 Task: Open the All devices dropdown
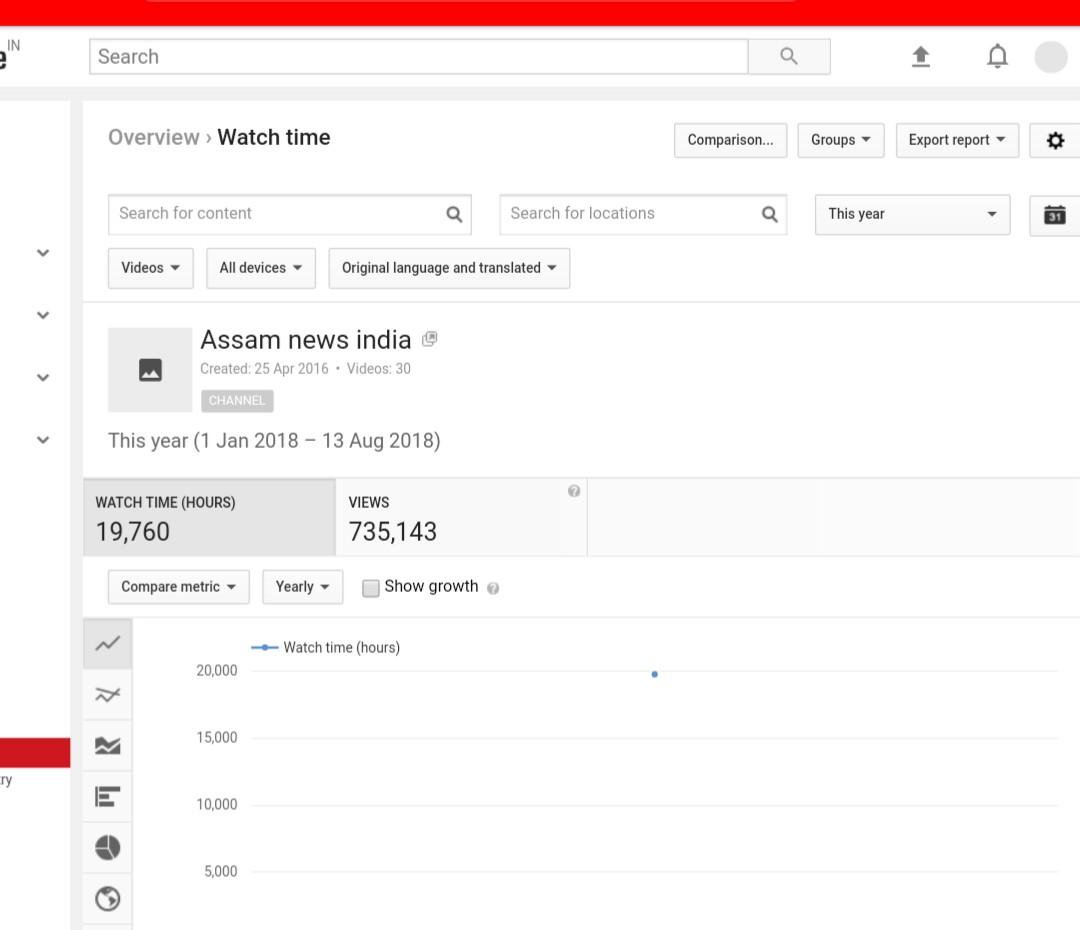(260, 268)
